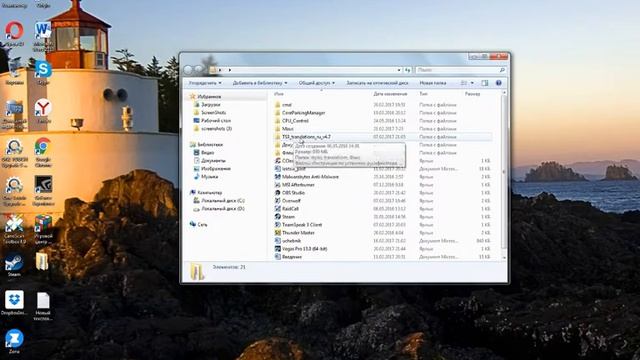Image resolution: width=640 pixels, height=360 pixels.
Task: Select the OBS Studio shortcut in list
Action: point(293,193)
